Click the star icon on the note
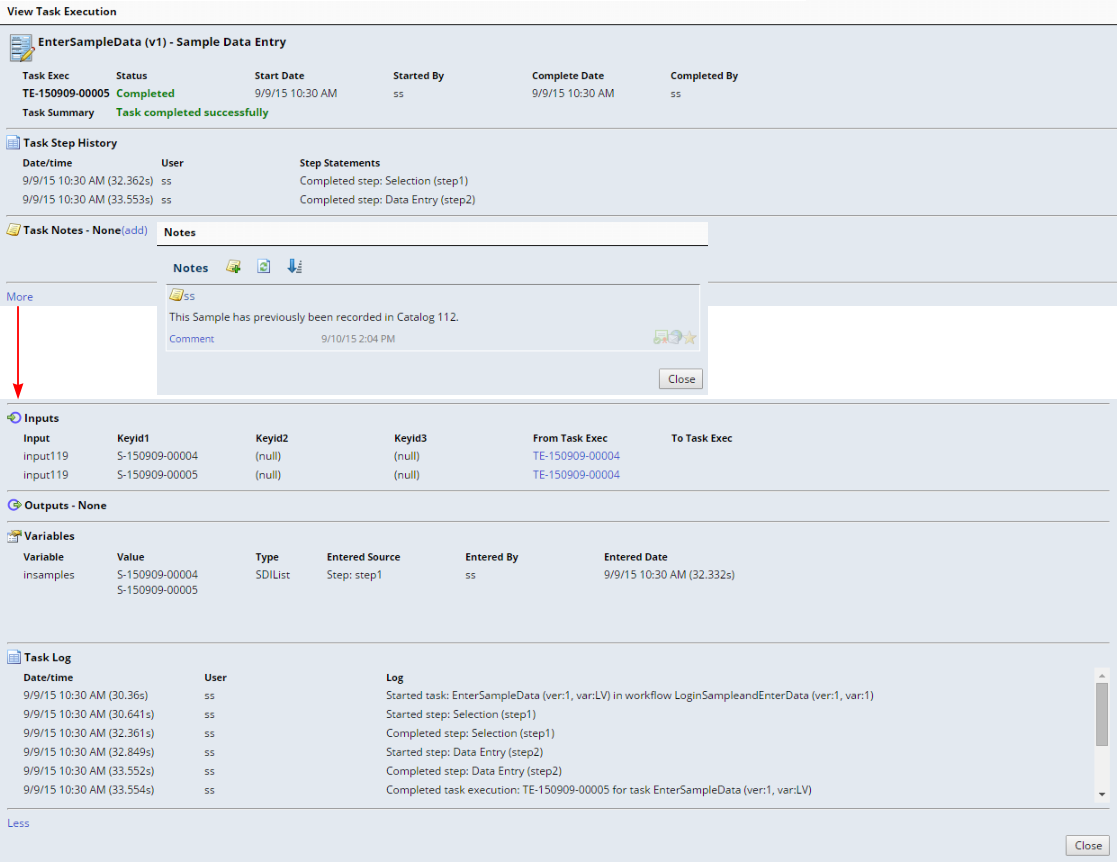The width and height of the screenshot is (1117, 862). click(690, 338)
